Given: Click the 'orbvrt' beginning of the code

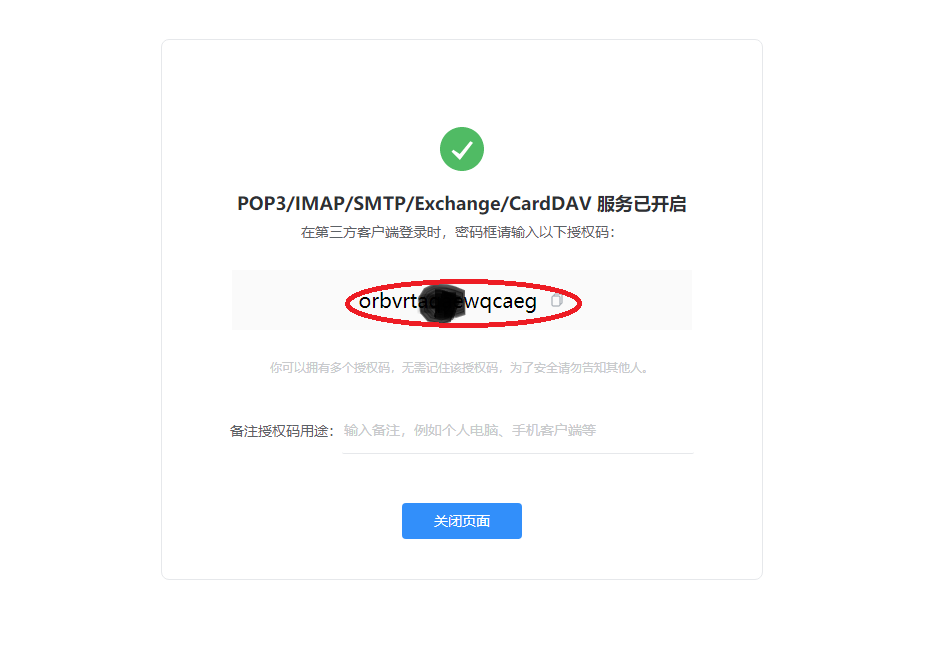Looking at the screenshot, I should click(389, 300).
